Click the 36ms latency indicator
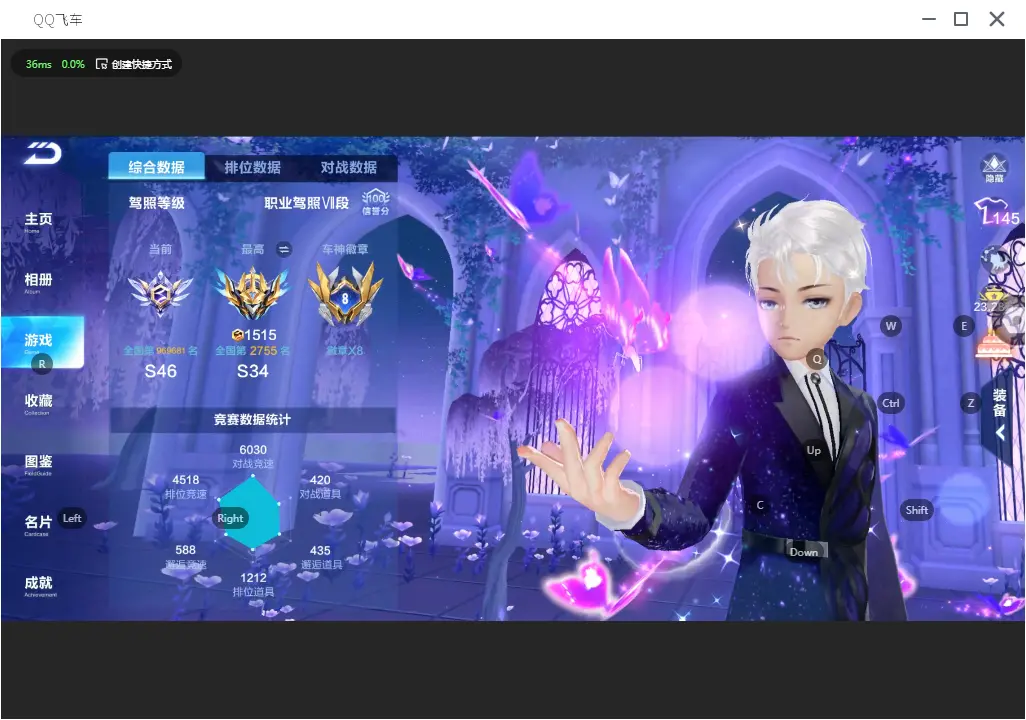This screenshot has width=1026, height=720. [x=39, y=64]
